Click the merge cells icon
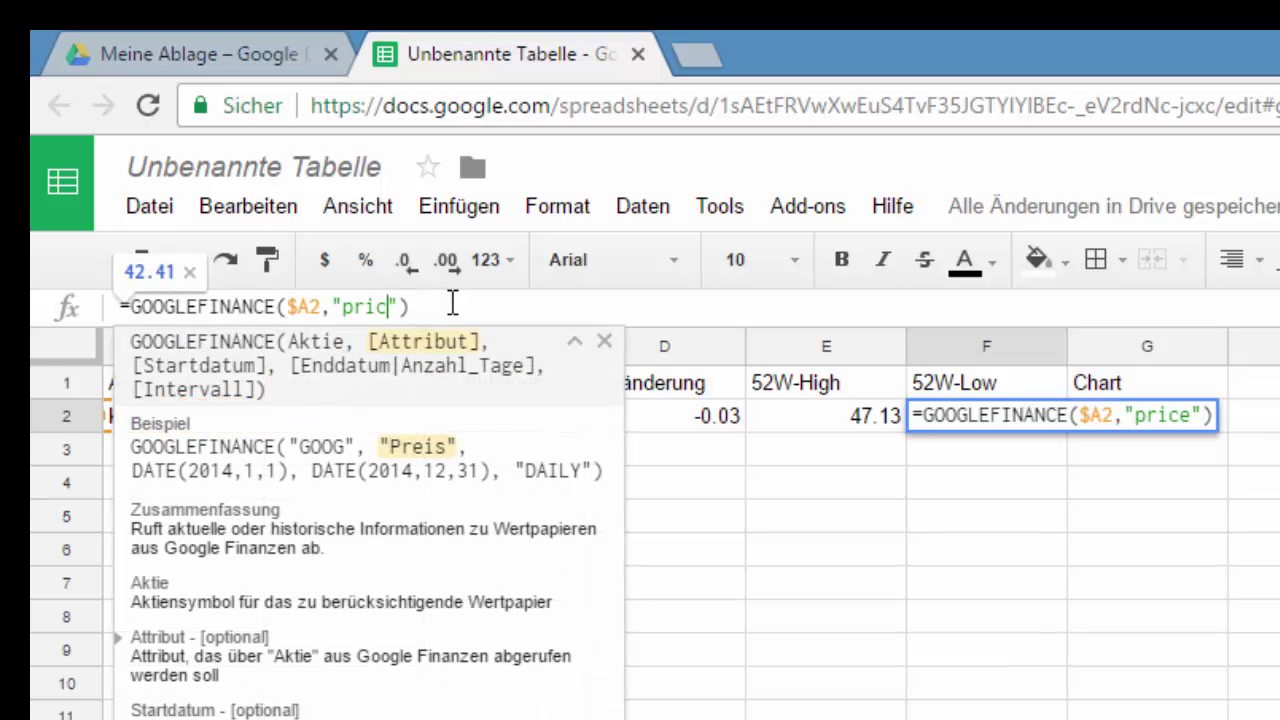 pos(1151,260)
